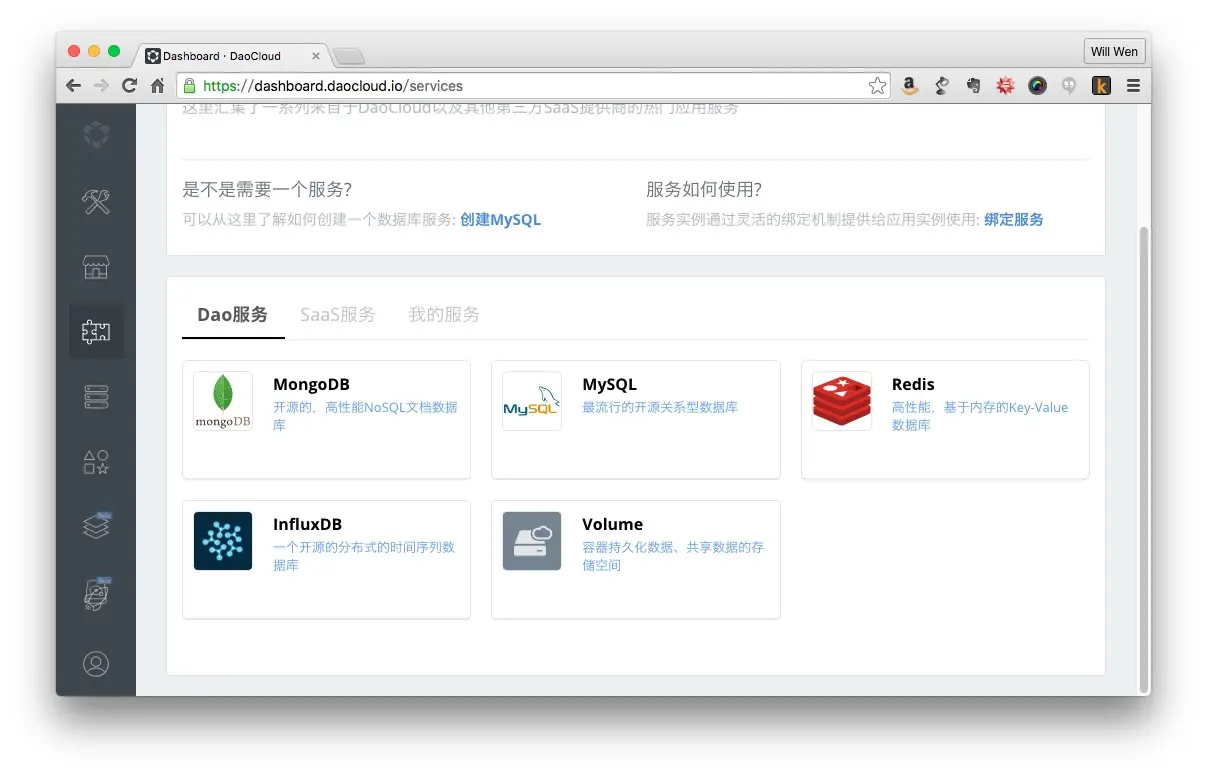
Task: Click Redis description about Key-Value 数据库
Action: pyautogui.click(x=980, y=416)
